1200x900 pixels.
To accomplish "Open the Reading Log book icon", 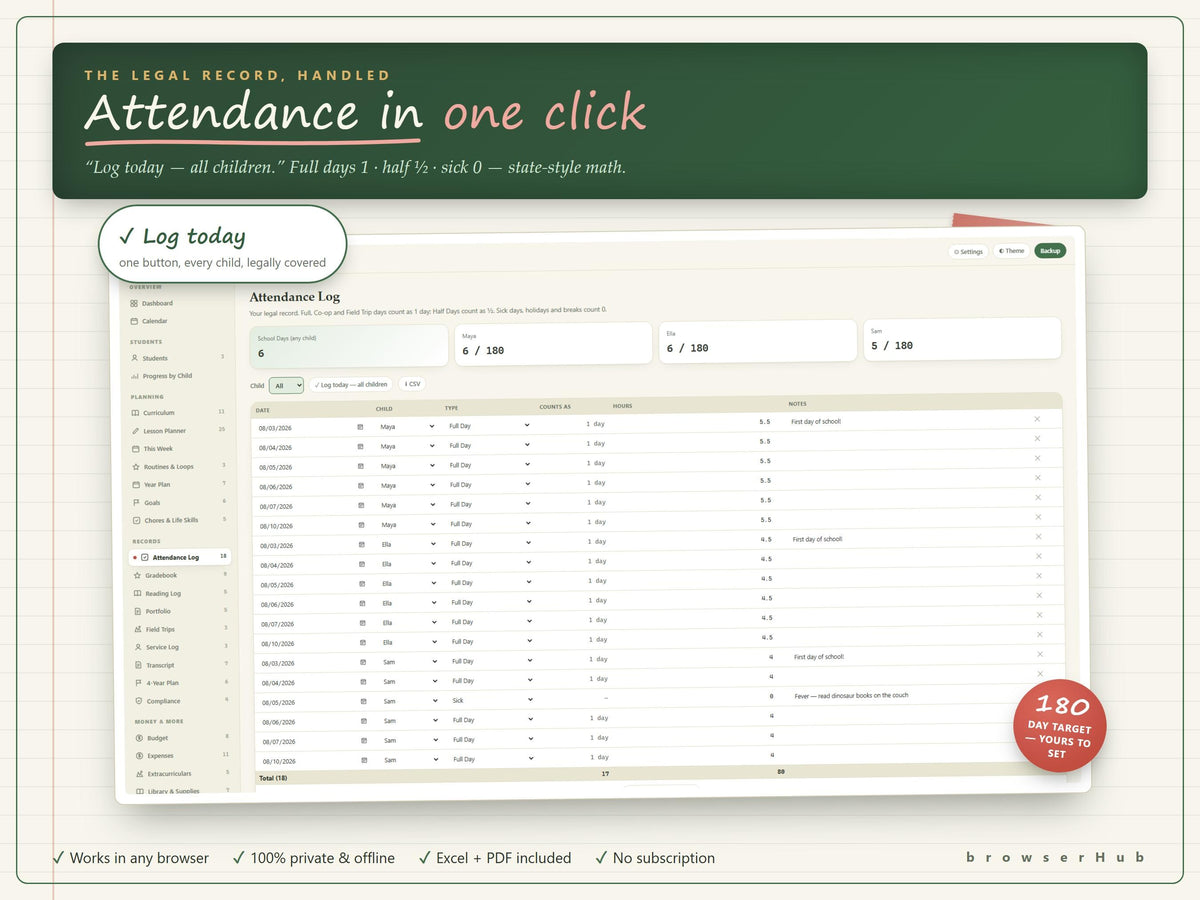I will pos(137,594).
